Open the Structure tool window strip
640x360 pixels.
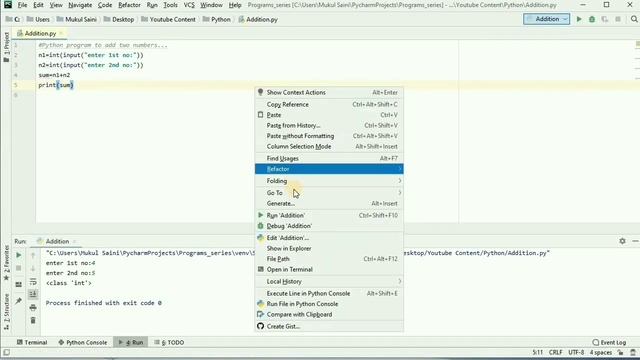[x=6, y=311]
